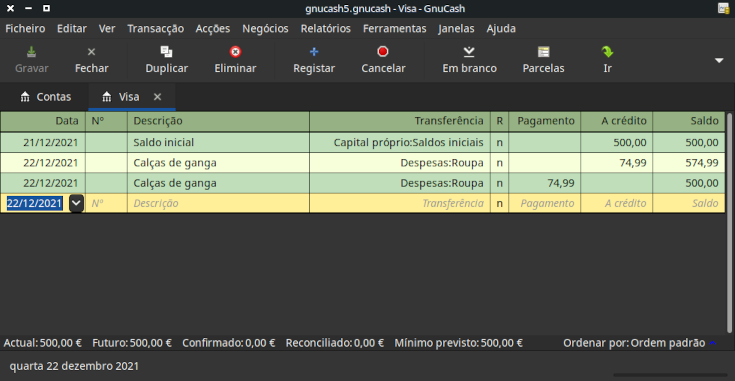The image size is (735, 381).
Task: Open the Transacção menu
Action: pyautogui.click(x=156, y=29)
